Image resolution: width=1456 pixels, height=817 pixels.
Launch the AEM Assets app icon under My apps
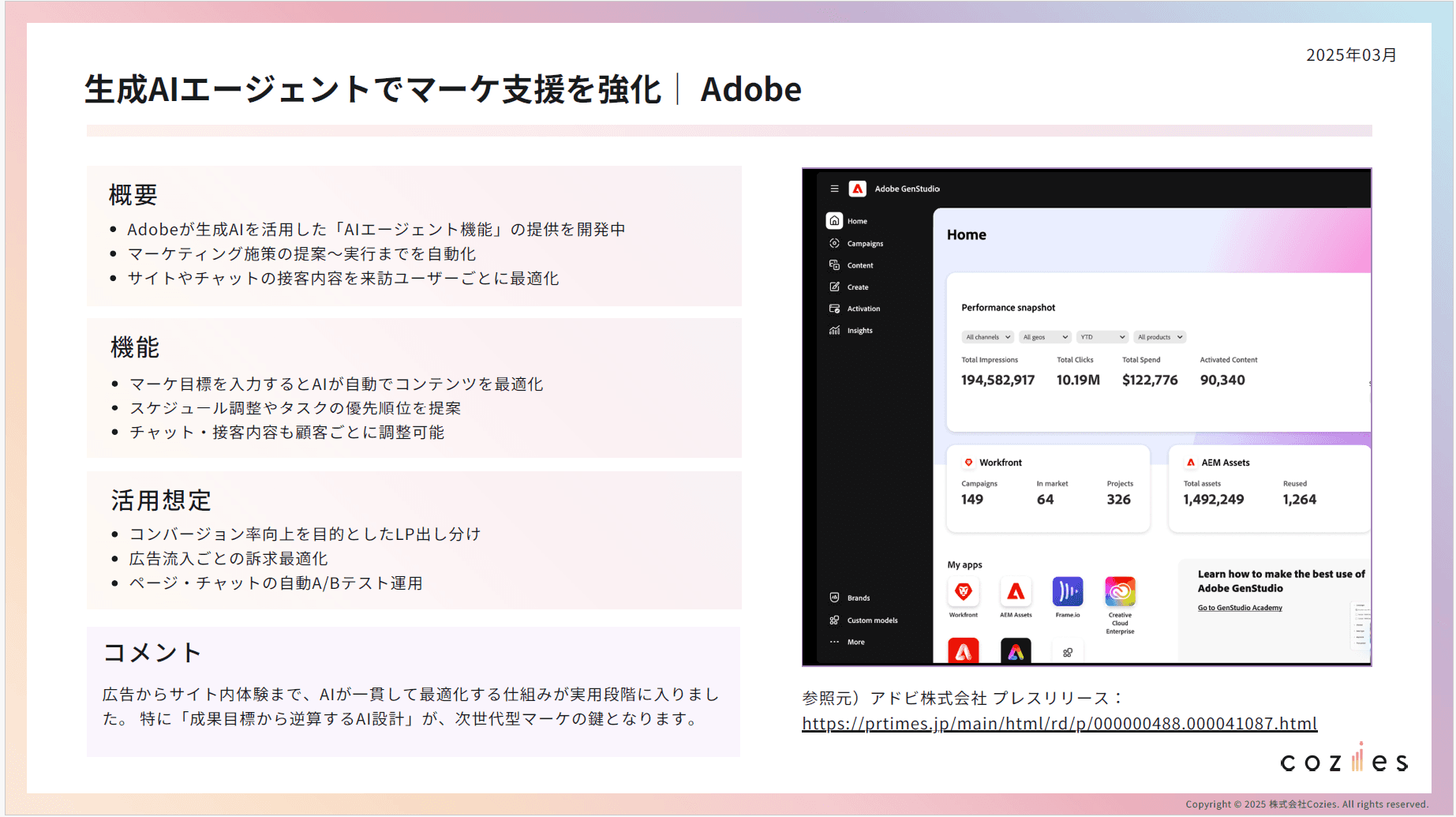pos(1016,591)
